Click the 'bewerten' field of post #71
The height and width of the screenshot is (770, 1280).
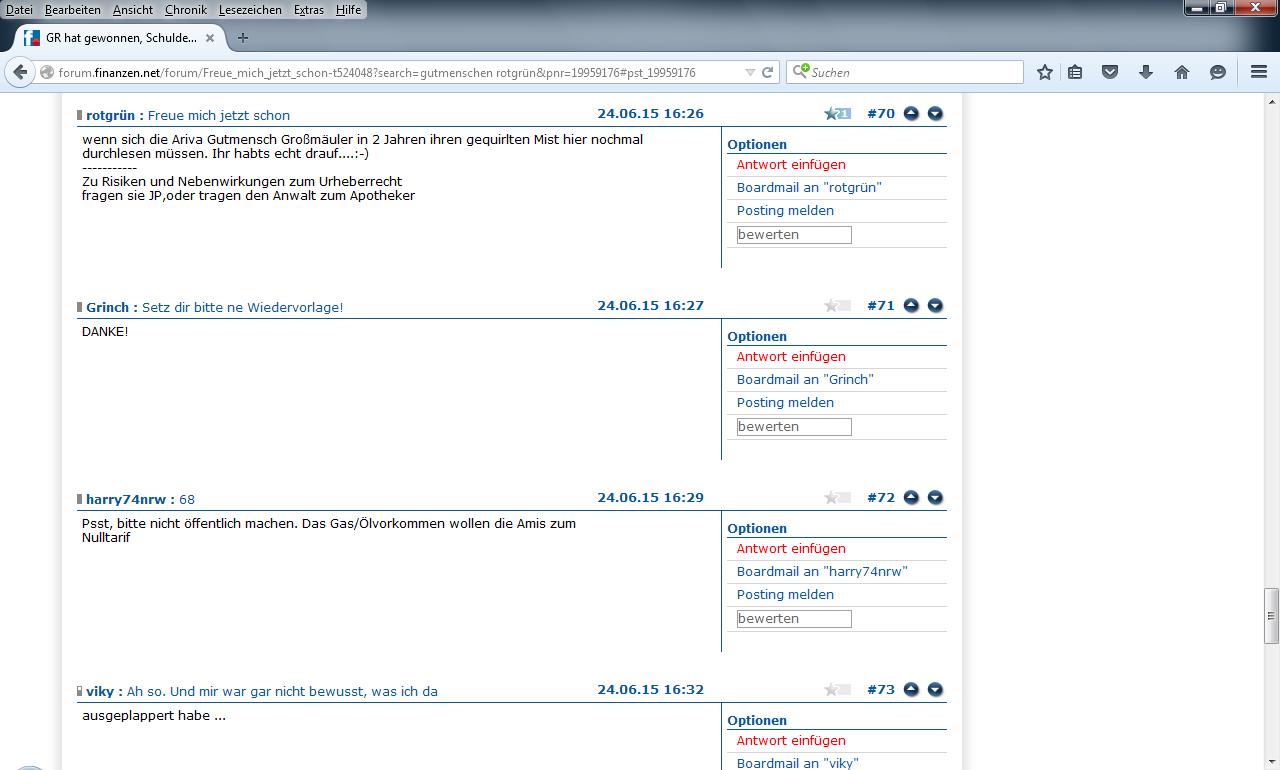pos(794,427)
